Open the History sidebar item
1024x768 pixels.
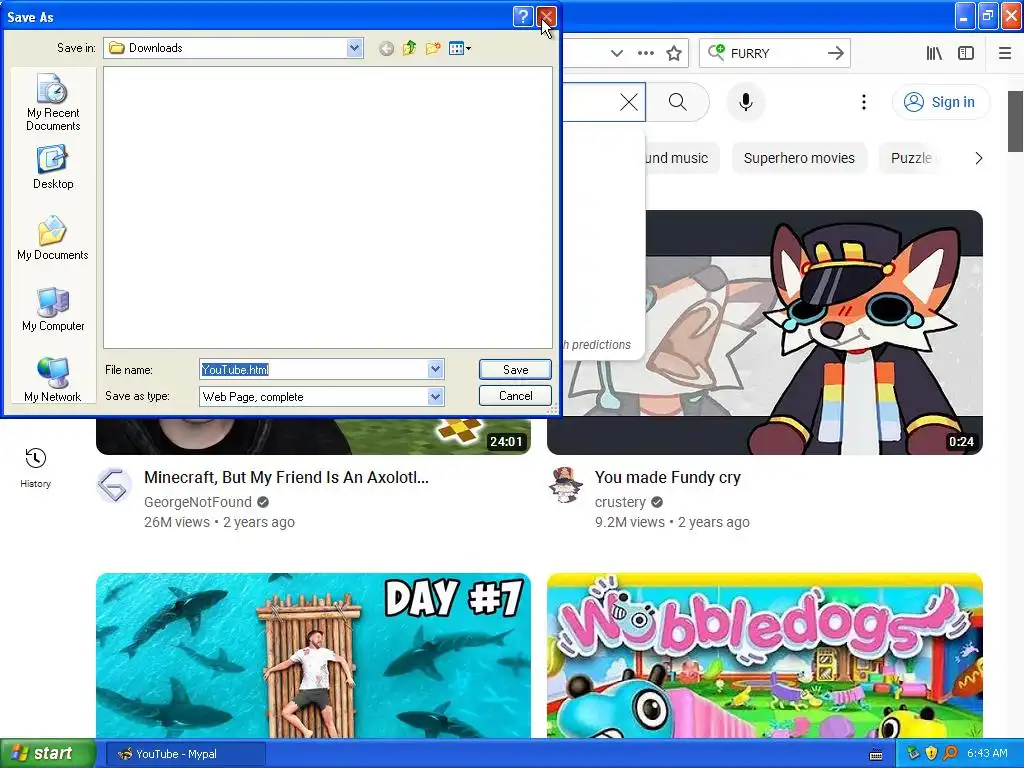click(x=35, y=468)
